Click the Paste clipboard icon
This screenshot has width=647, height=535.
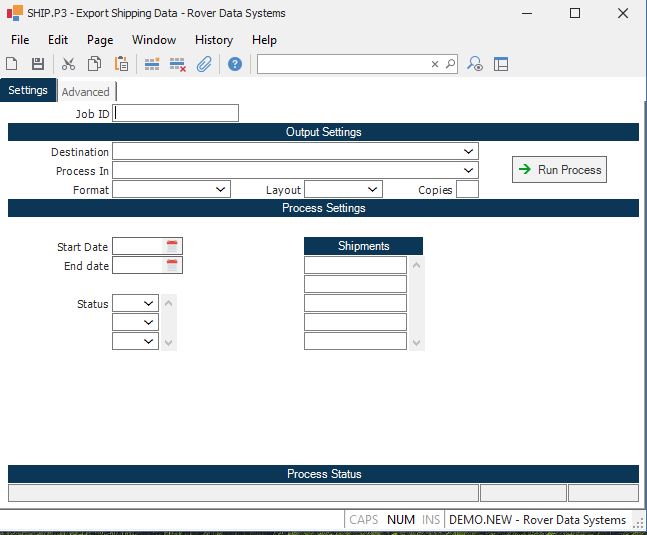pyautogui.click(x=121, y=64)
